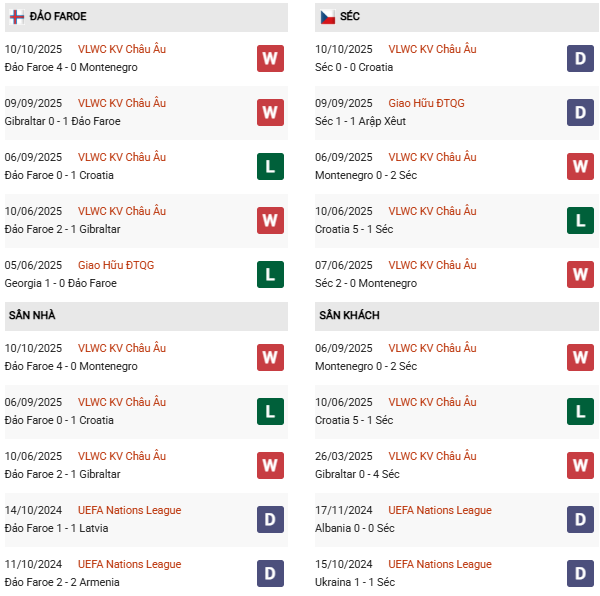Click W badge for Gibraltar 0-1 Đảo Faroe
The height and width of the screenshot is (596, 600).
click(x=270, y=112)
